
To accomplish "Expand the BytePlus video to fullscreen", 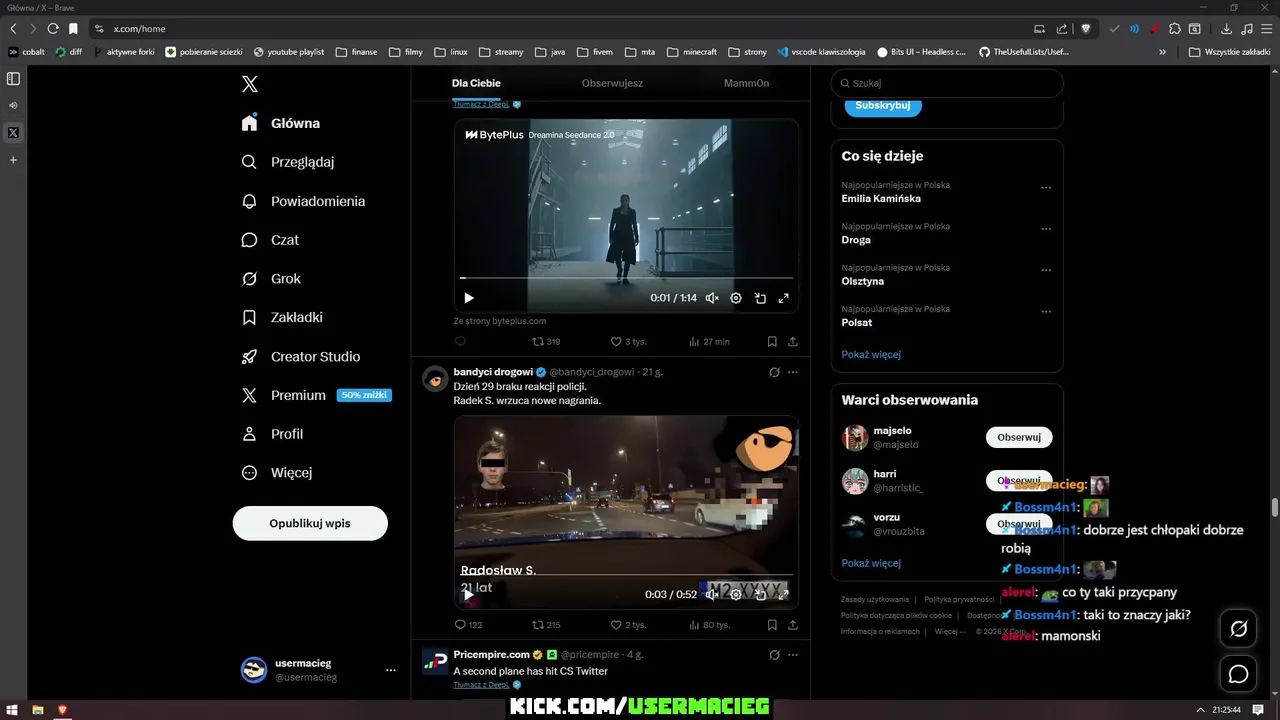I will pyautogui.click(x=784, y=298).
